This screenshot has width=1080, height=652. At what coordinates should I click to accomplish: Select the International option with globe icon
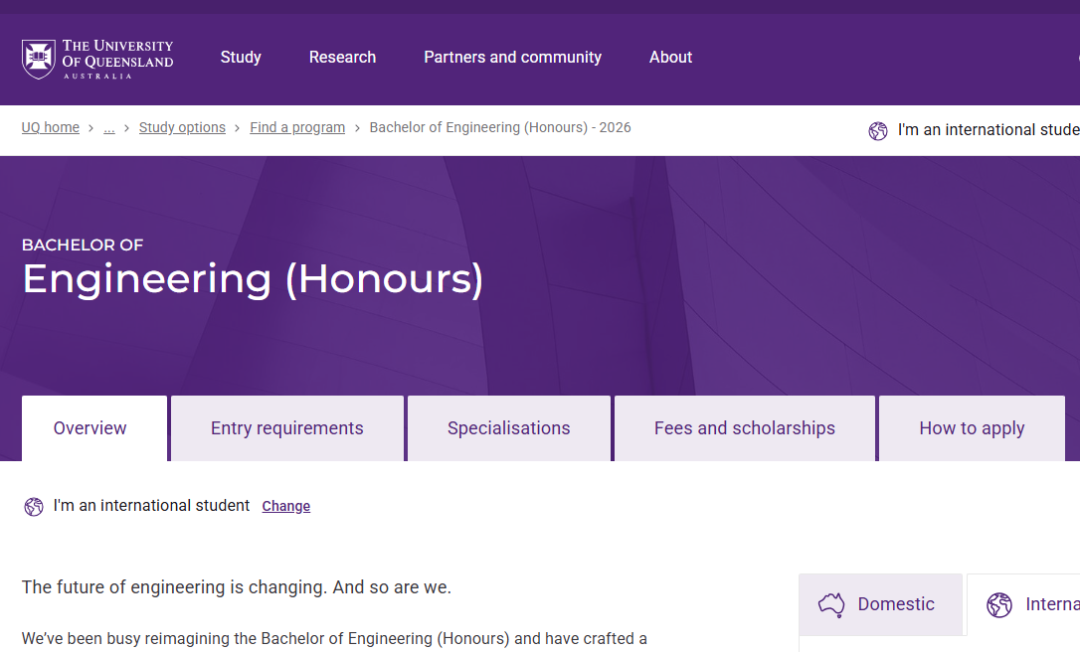1030,605
